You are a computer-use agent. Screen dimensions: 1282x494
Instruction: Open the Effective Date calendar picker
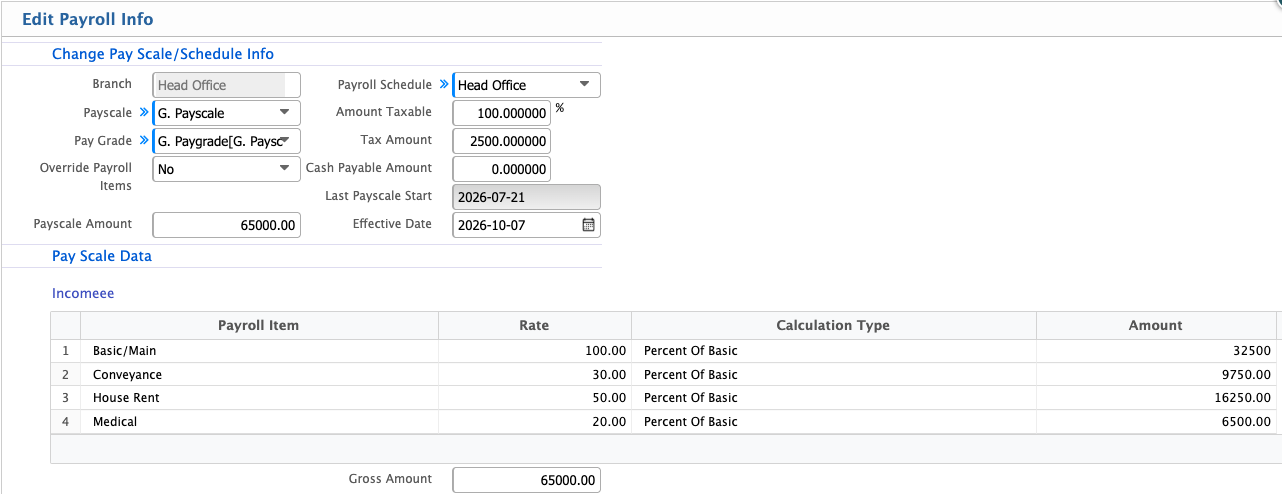tap(588, 225)
